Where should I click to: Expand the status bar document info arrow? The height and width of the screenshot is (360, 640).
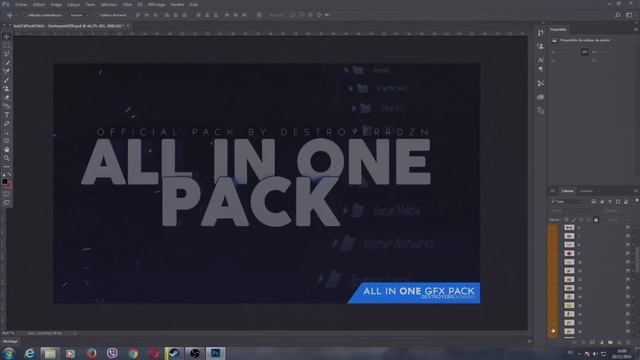pos(75,333)
